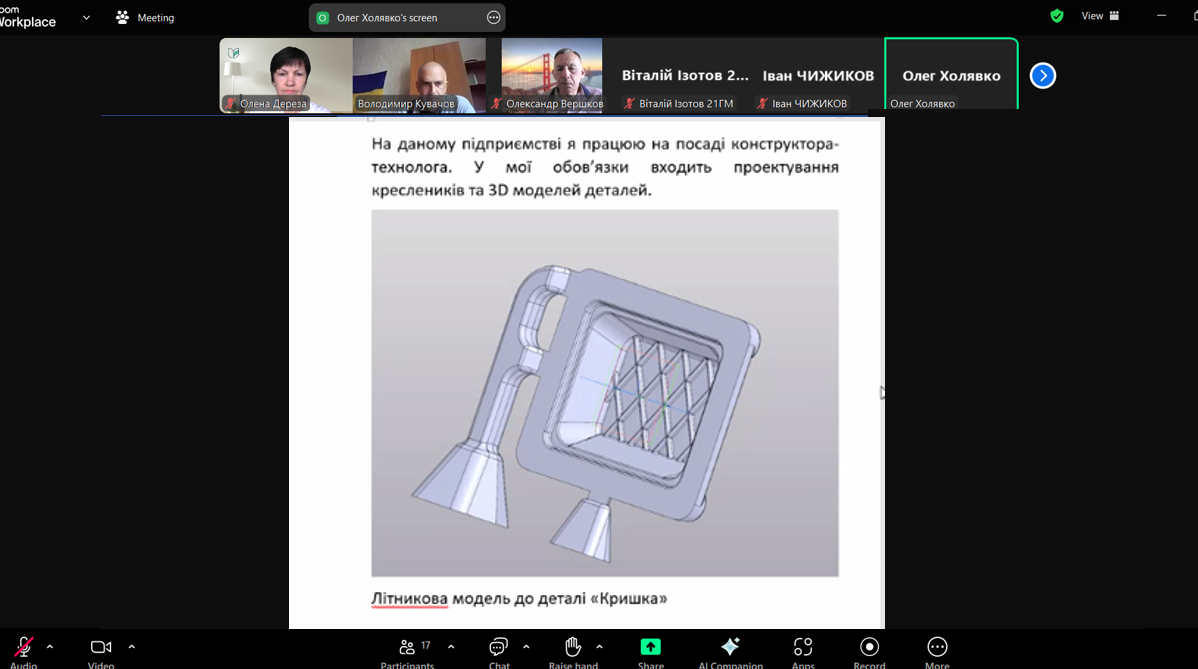
Task: Expand video options arrow next to Video
Action: pos(131,647)
